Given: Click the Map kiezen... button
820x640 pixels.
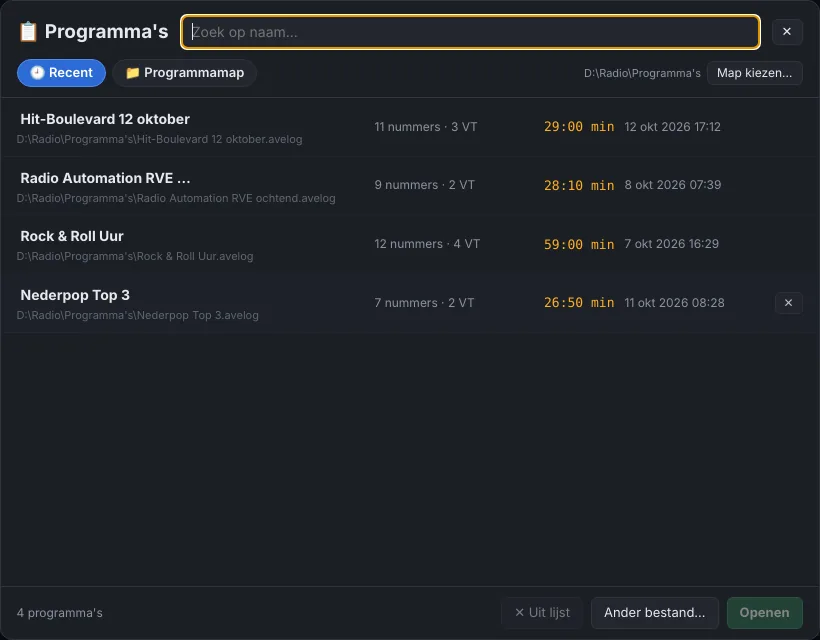Looking at the screenshot, I should [x=755, y=73].
